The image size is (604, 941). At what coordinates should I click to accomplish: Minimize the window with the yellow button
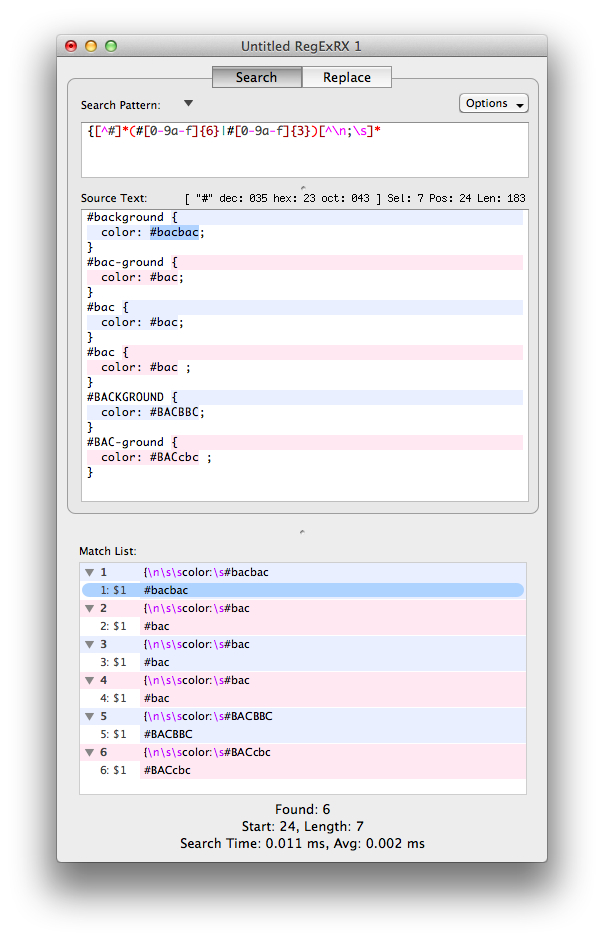(91, 46)
